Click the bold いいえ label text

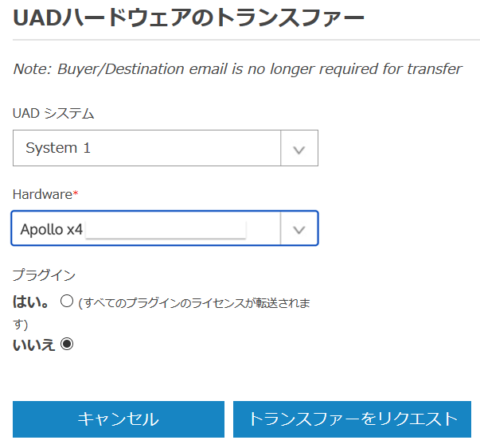33,345
